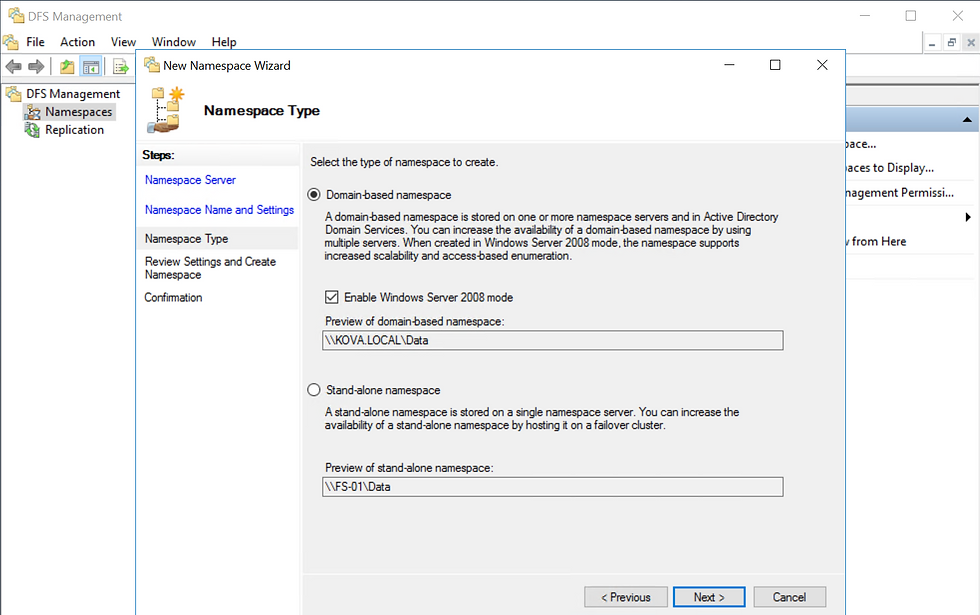
Task: Go to Namespace Name and Settings step
Action: coord(219,210)
